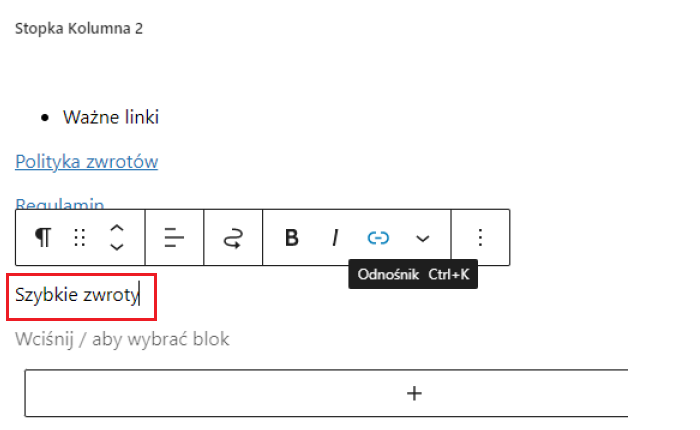Click the Stopka Kolumna 2 heading
The height and width of the screenshot is (430, 700).
coord(79,29)
